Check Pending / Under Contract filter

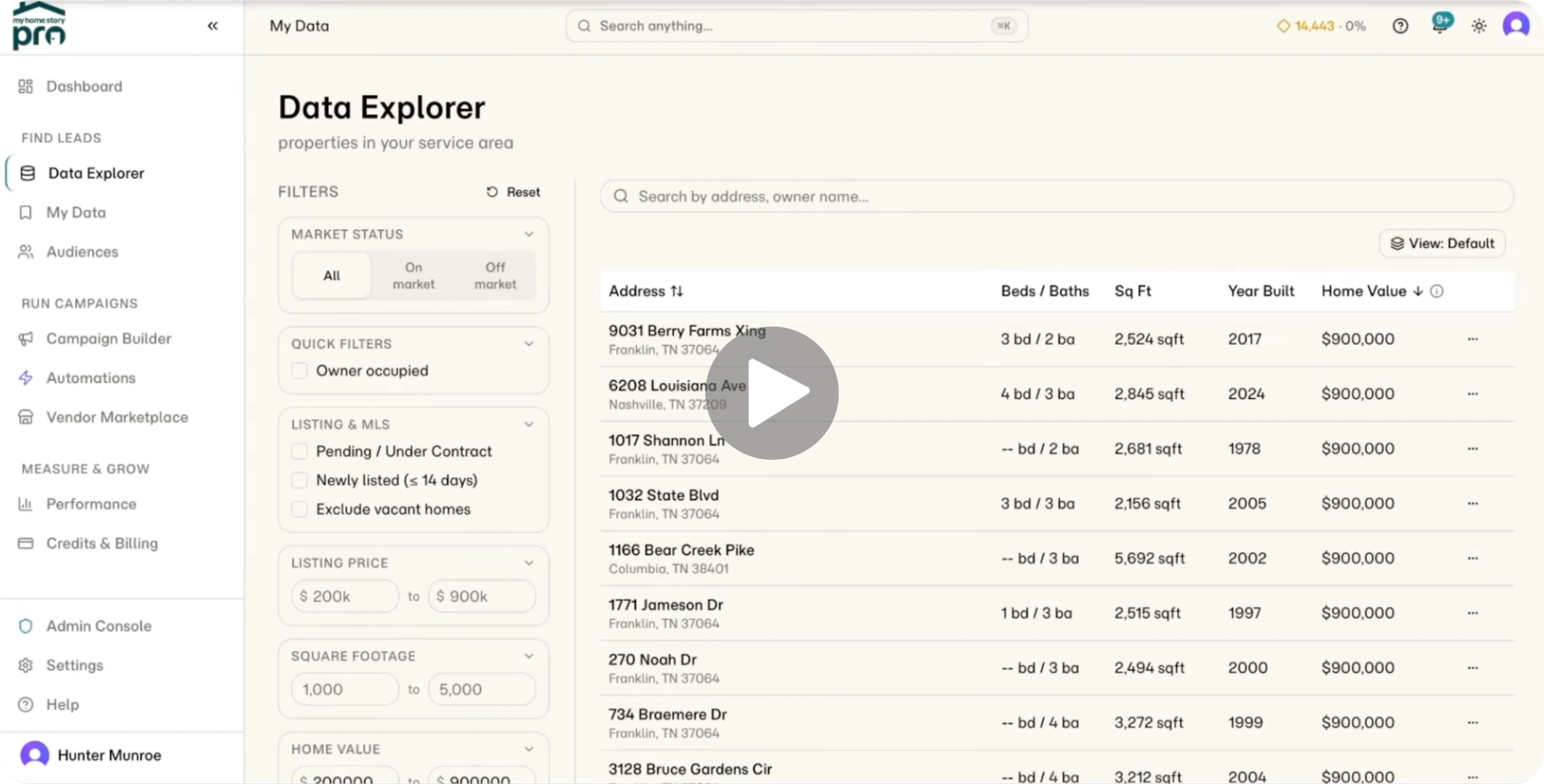pos(299,451)
